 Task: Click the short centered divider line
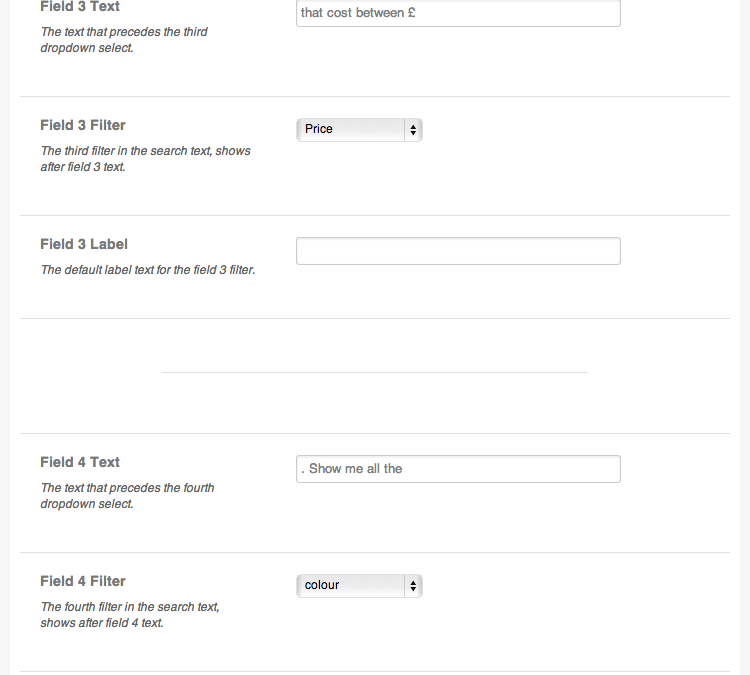pos(375,372)
